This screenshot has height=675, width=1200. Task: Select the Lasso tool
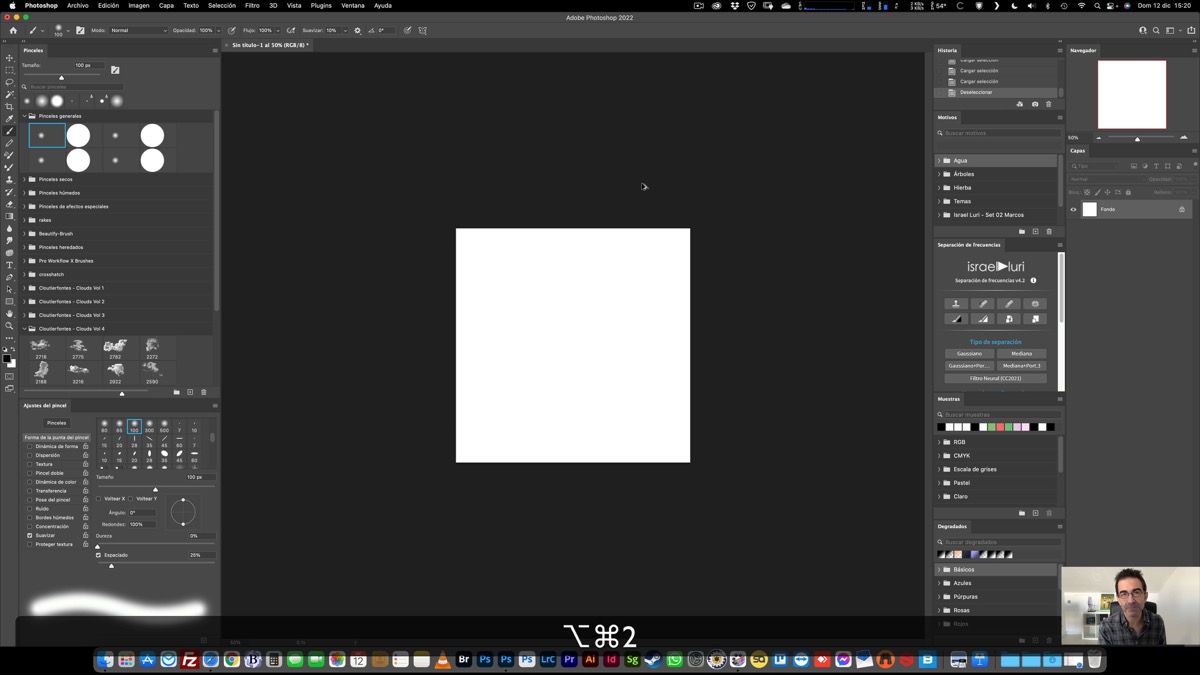(x=10, y=82)
